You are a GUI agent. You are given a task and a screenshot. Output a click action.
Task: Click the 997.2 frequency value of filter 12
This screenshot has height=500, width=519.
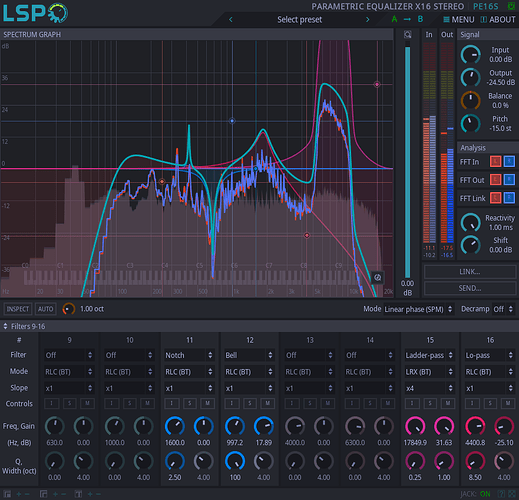tap(235, 443)
